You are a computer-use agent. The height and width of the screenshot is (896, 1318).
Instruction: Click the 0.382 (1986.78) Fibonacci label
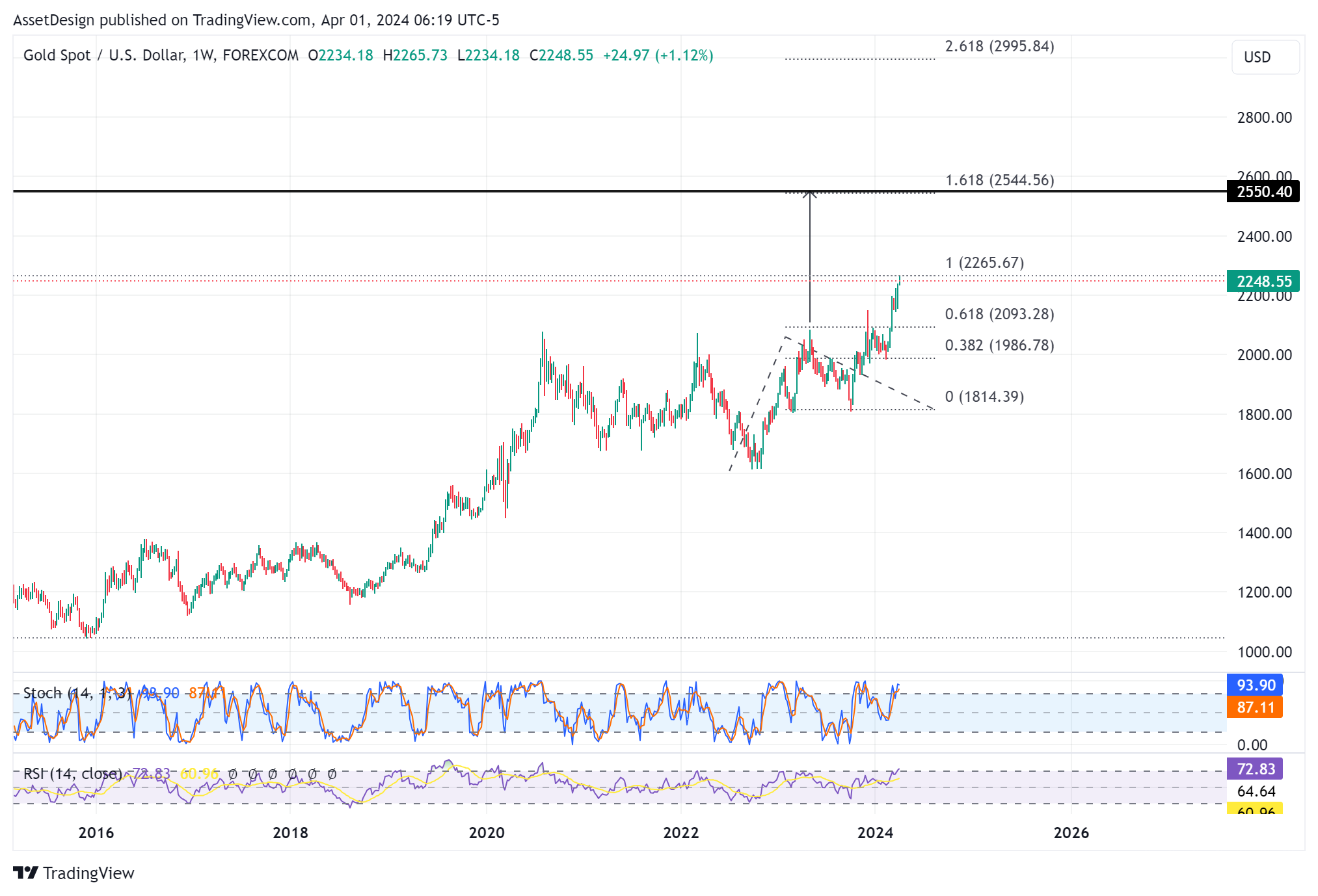[x=999, y=345]
